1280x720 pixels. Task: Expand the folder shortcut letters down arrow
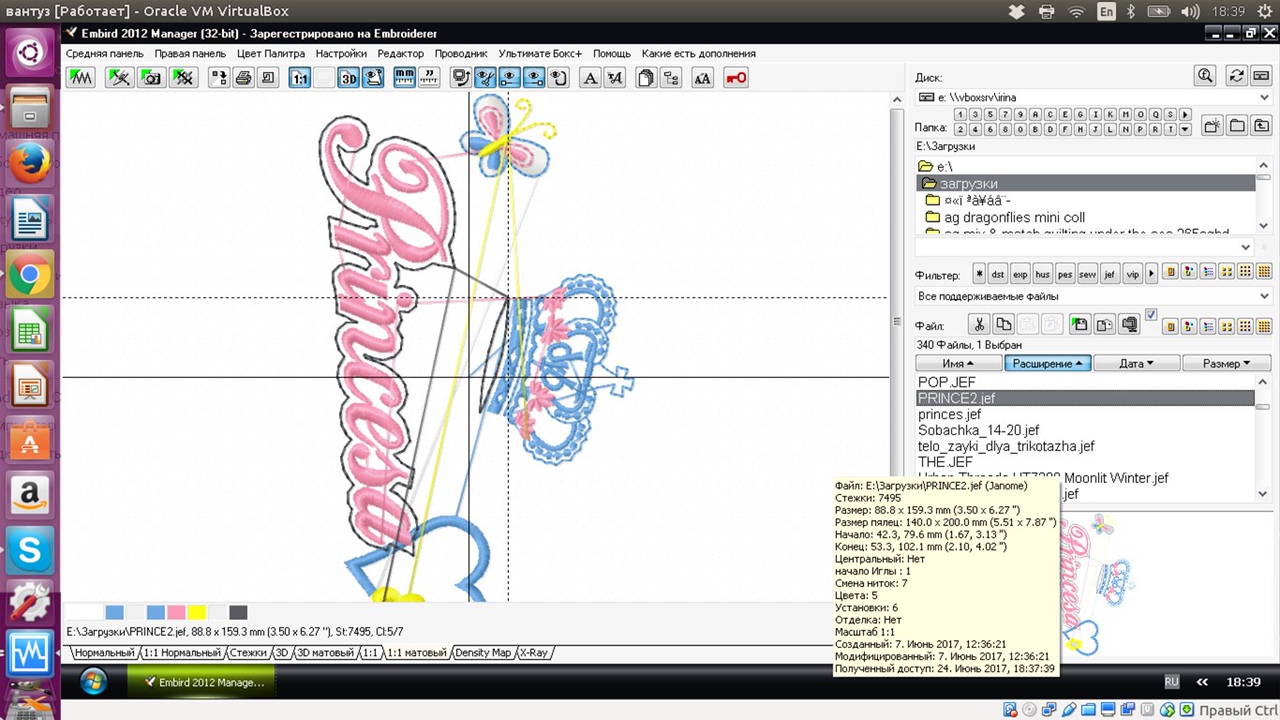1185,129
